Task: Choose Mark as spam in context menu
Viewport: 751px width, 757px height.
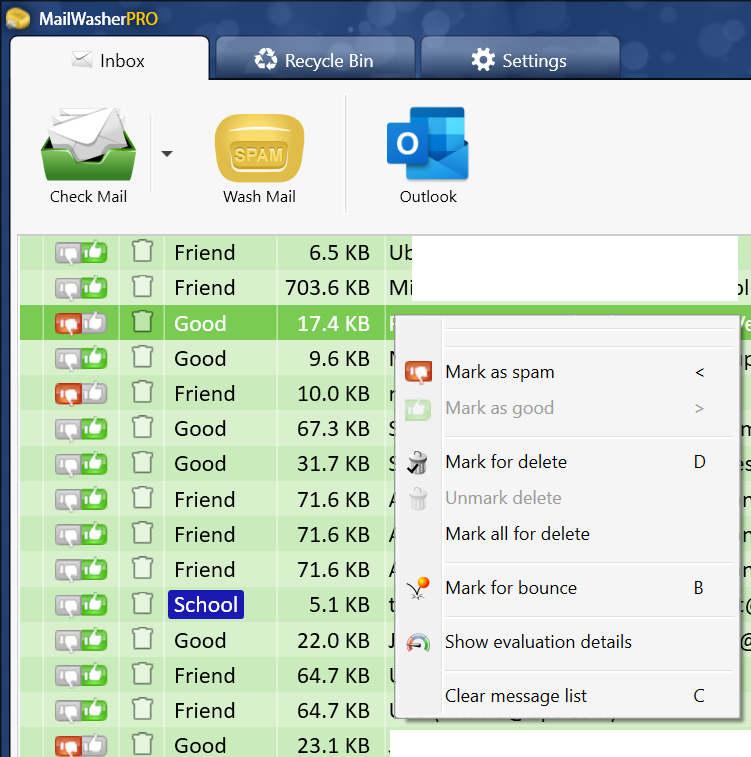Action: click(x=568, y=372)
